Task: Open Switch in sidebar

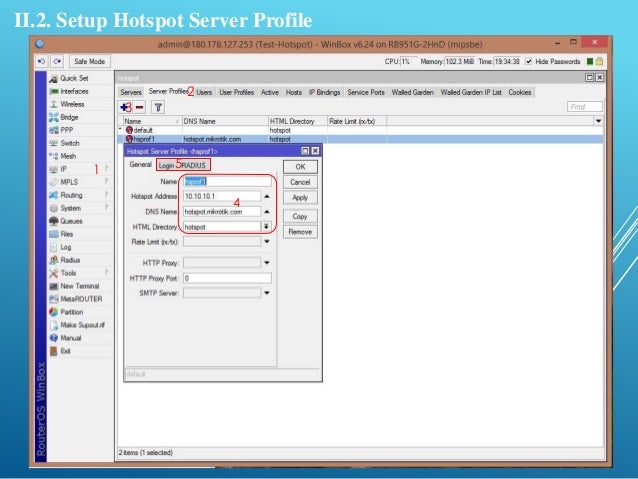Action: pyautogui.click(x=70, y=143)
